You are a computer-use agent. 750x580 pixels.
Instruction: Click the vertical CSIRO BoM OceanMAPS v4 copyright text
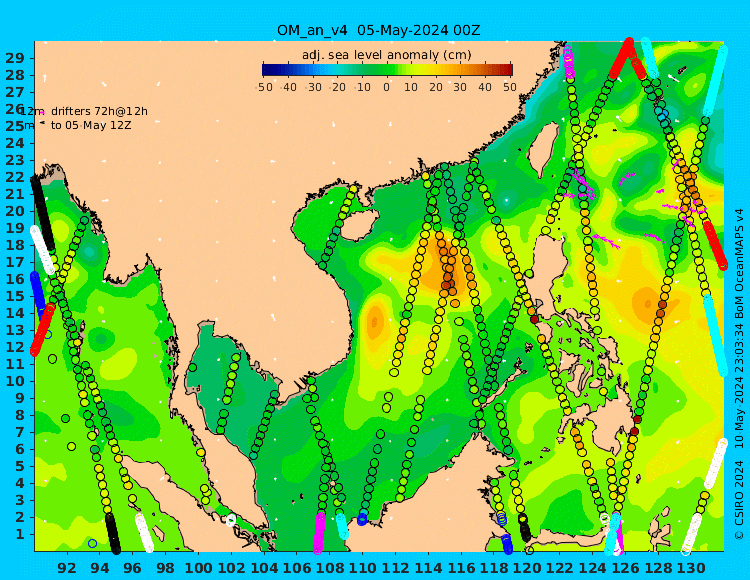(x=739, y=374)
